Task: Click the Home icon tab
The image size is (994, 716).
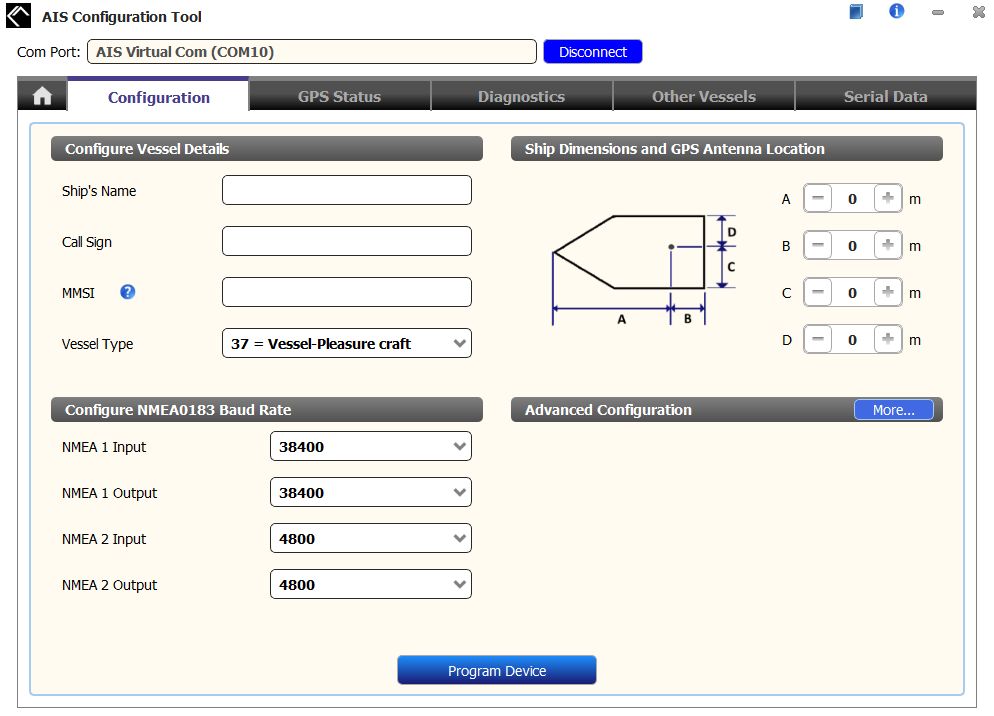Action: (x=42, y=96)
